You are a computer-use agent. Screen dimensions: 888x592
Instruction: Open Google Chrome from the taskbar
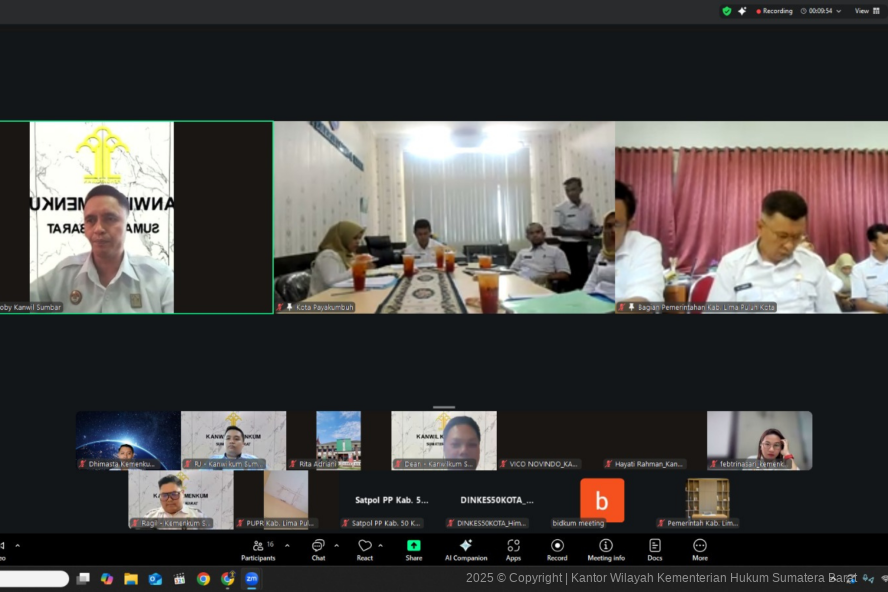tap(203, 579)
